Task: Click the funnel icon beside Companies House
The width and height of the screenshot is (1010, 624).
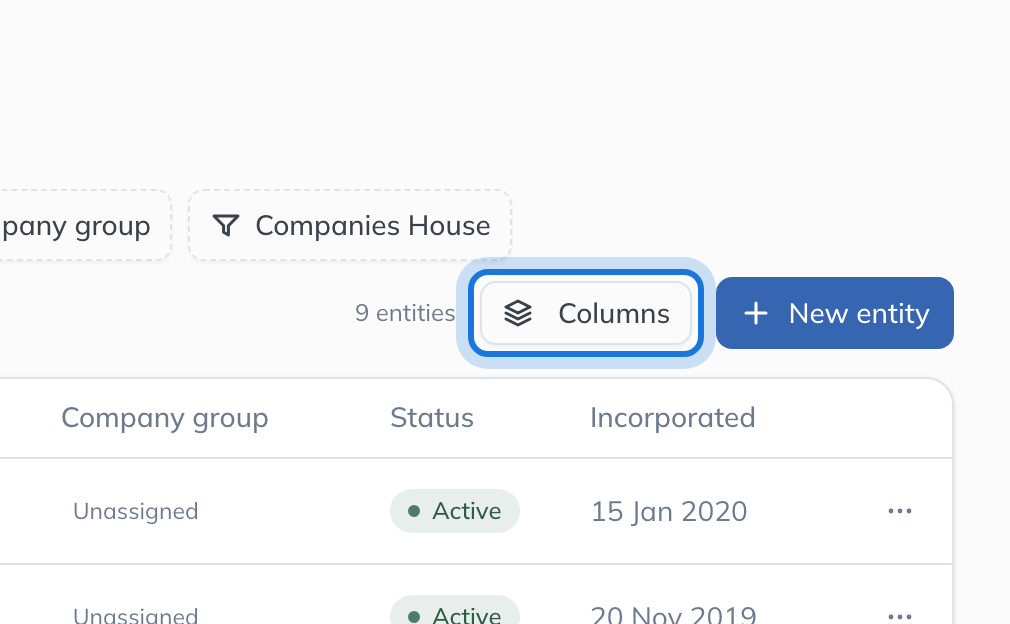Action: [x=226, y=225]
